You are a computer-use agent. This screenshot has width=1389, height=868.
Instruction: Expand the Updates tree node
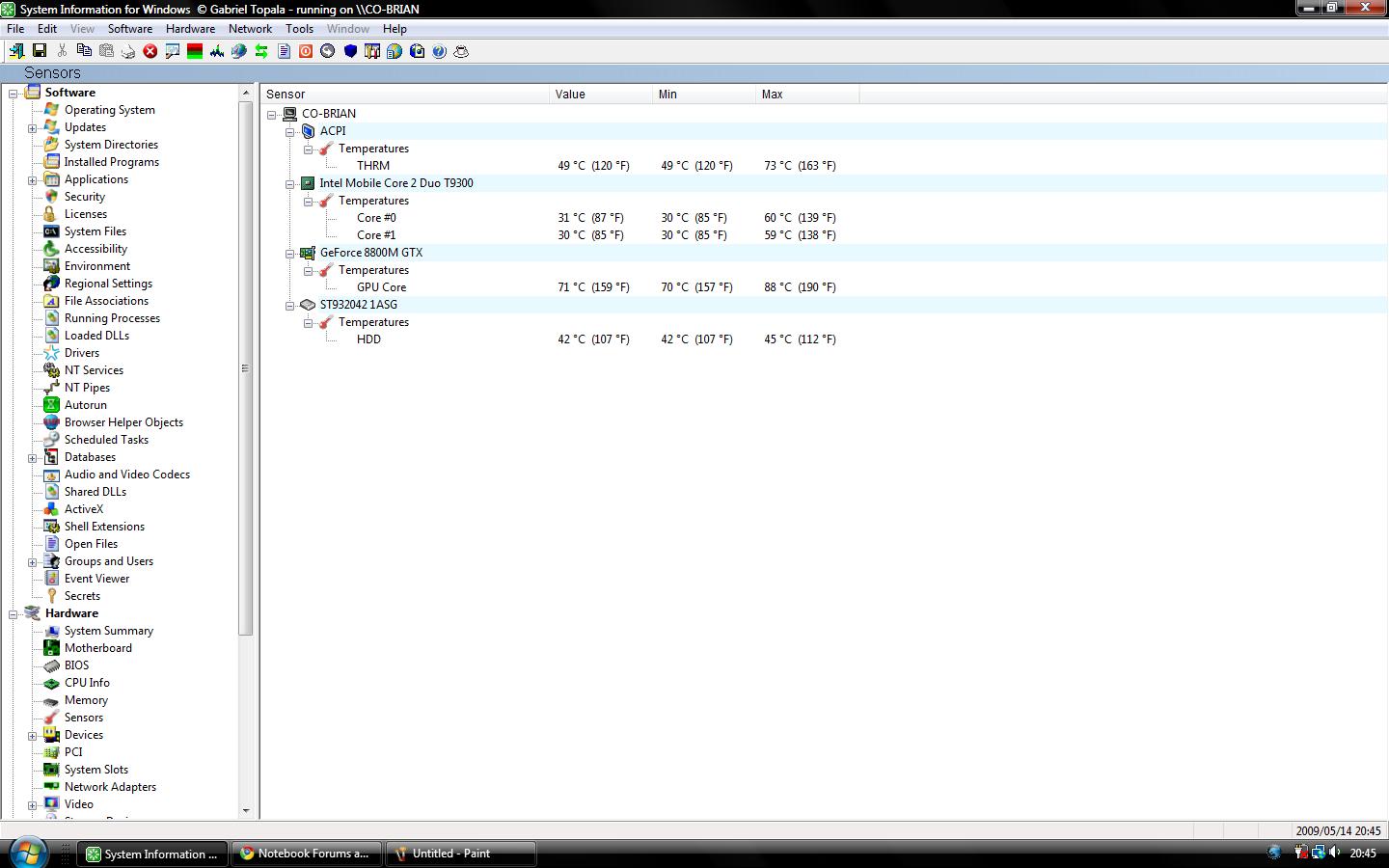tap(32, 128)
